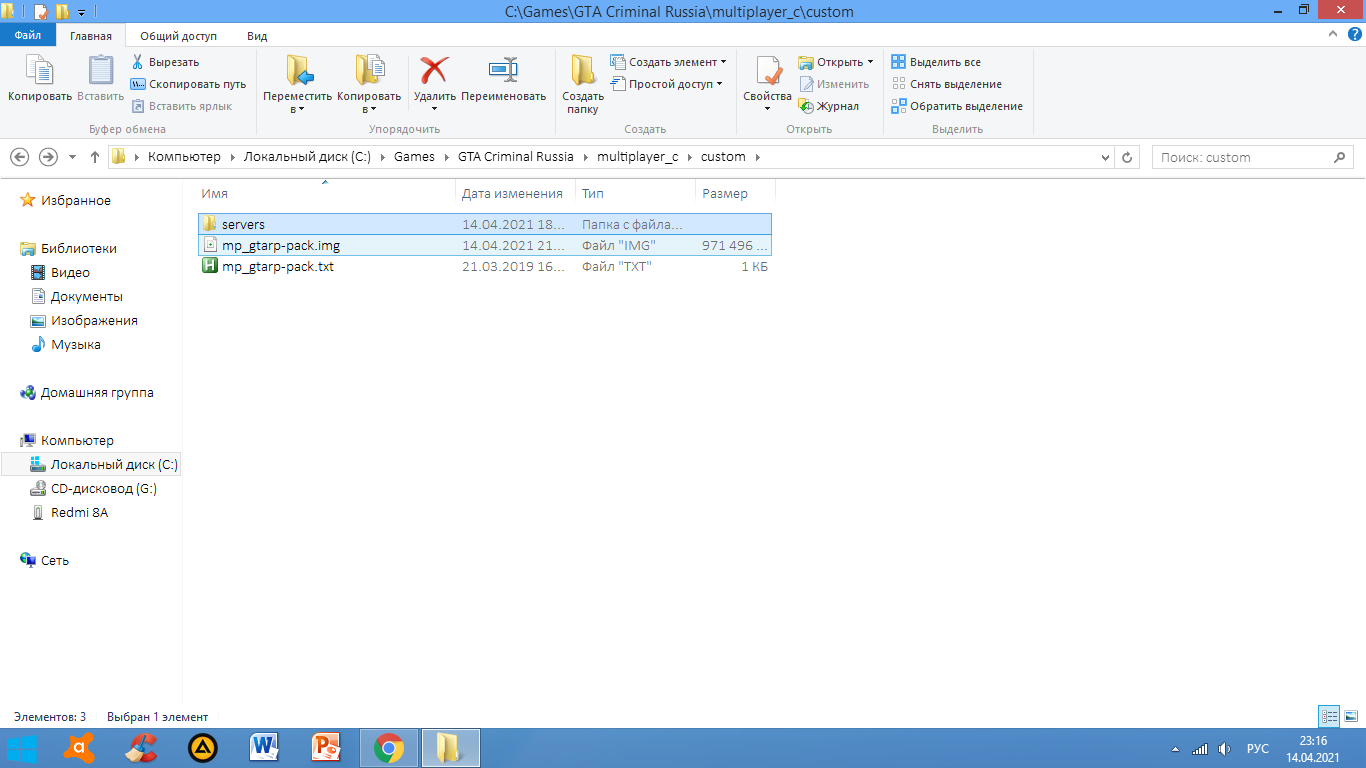The width and height of the screenshot is (1366, 768).
Task: Click multiplayer_c in the breadcrumb
Action: coord(637,157)
